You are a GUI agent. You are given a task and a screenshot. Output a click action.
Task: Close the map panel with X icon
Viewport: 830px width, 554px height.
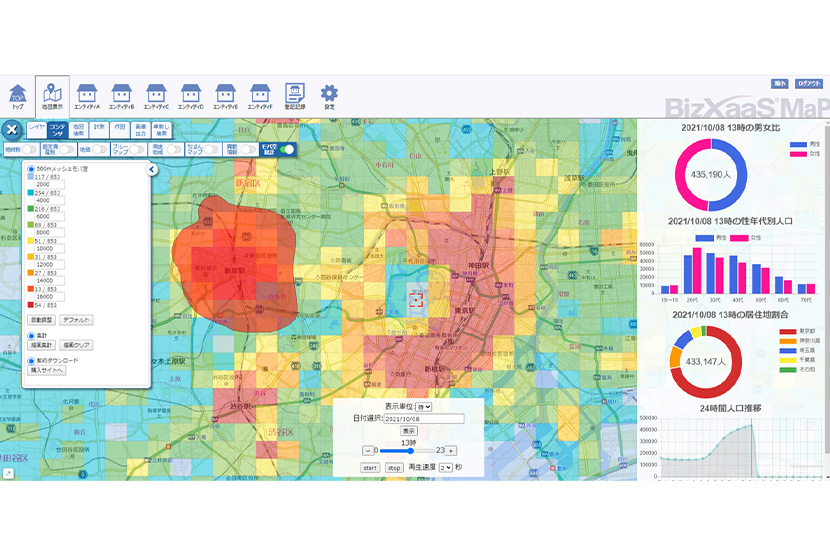(x=12, y=129)
